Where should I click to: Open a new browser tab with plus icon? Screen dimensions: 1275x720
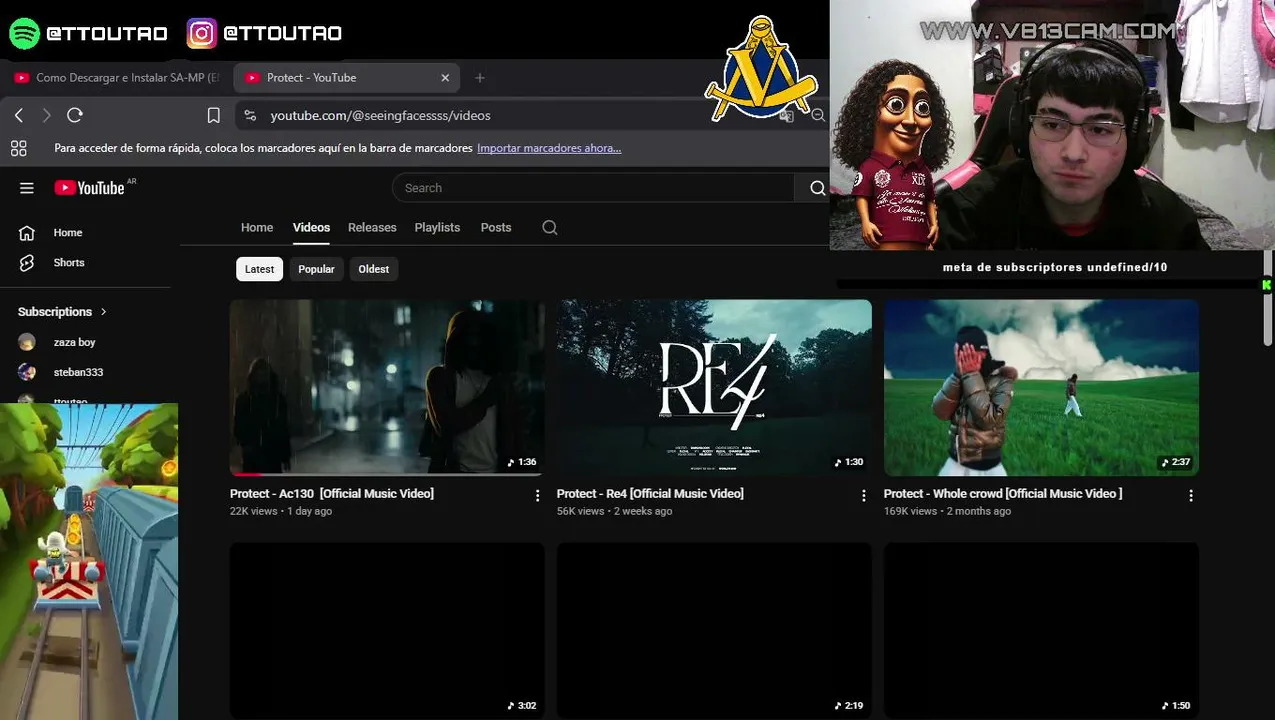pyautogui.click(x=480, y=77)
